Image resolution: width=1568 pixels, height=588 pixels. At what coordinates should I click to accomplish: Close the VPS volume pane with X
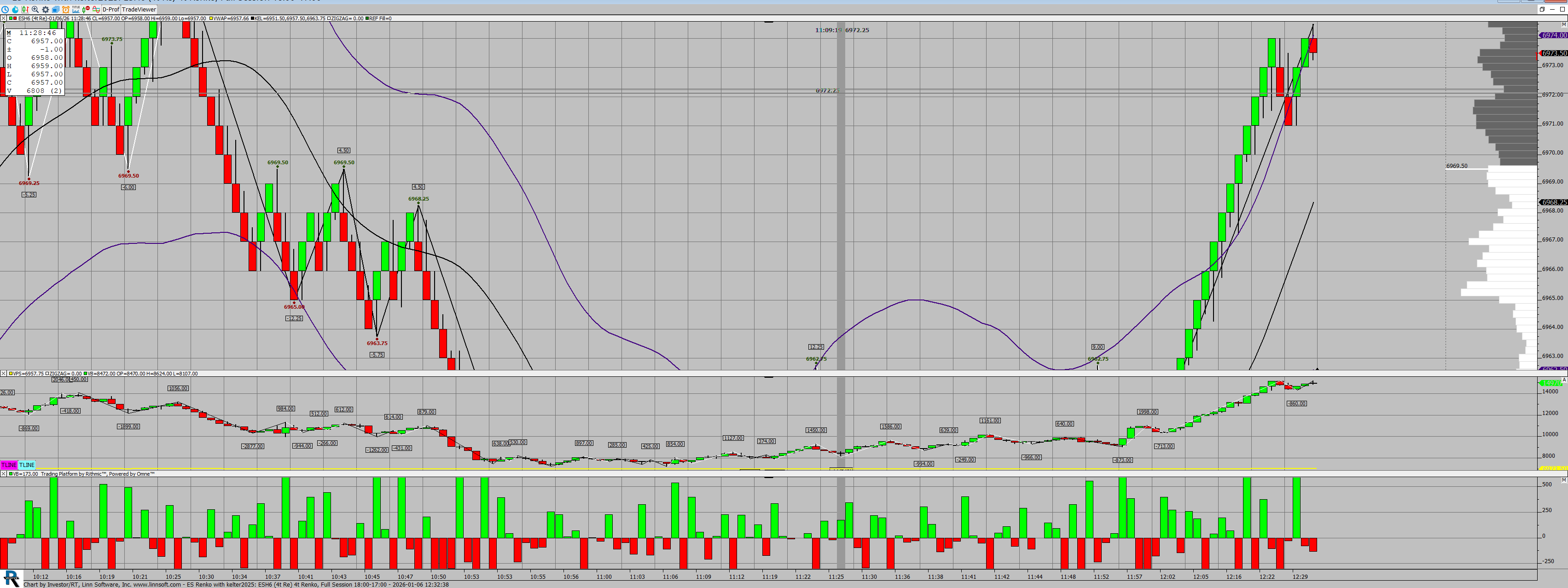3,373
